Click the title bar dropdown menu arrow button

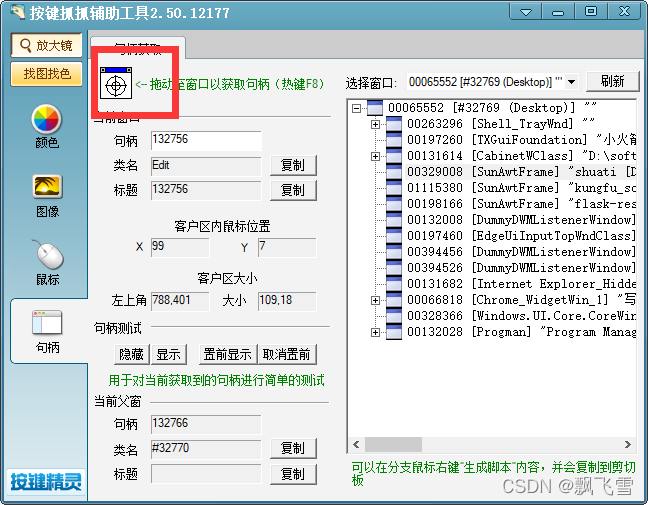(526, 12)
